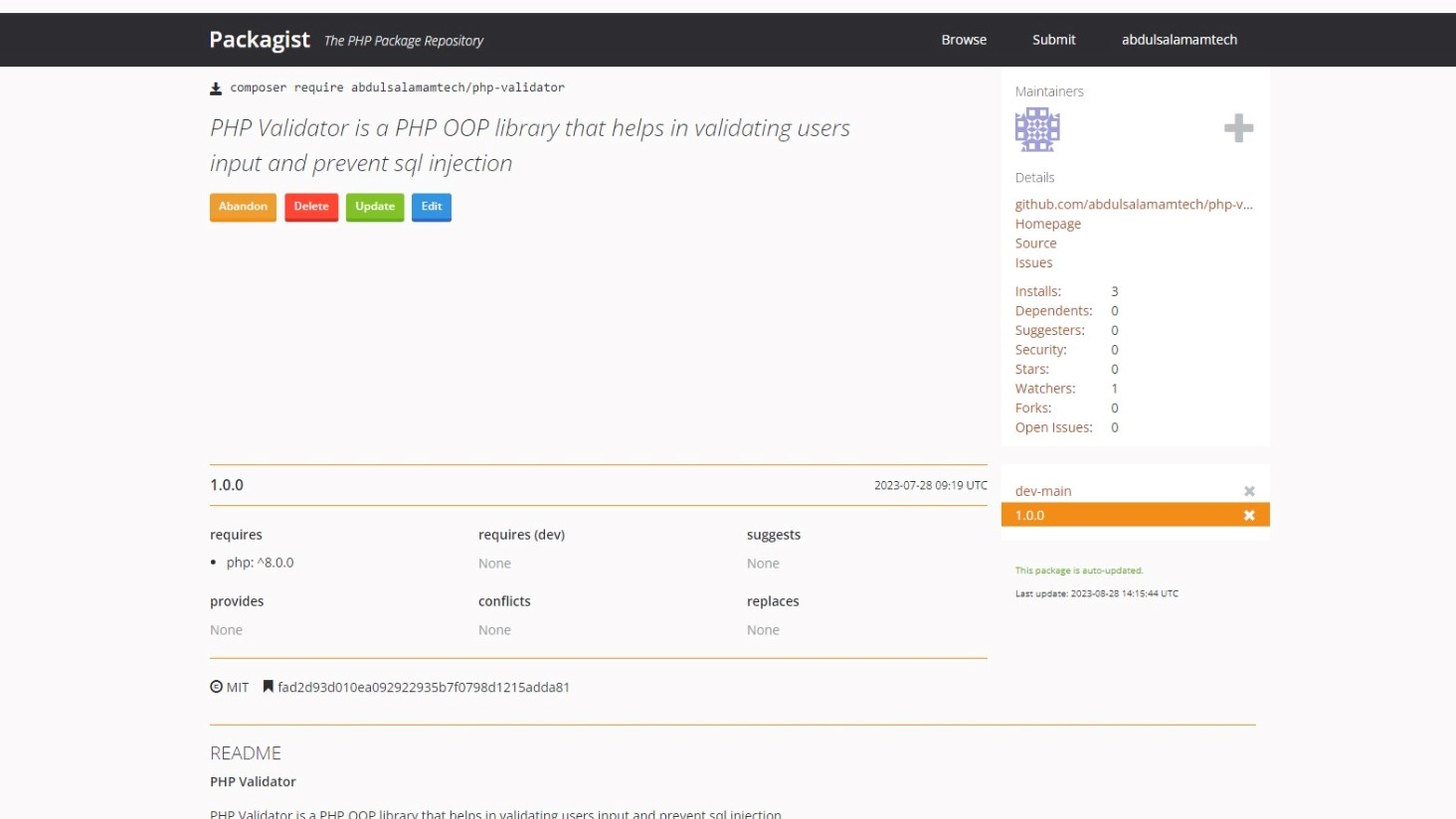Click the composer download icon
1456x819 pixels.
click(x=216, y=88)
